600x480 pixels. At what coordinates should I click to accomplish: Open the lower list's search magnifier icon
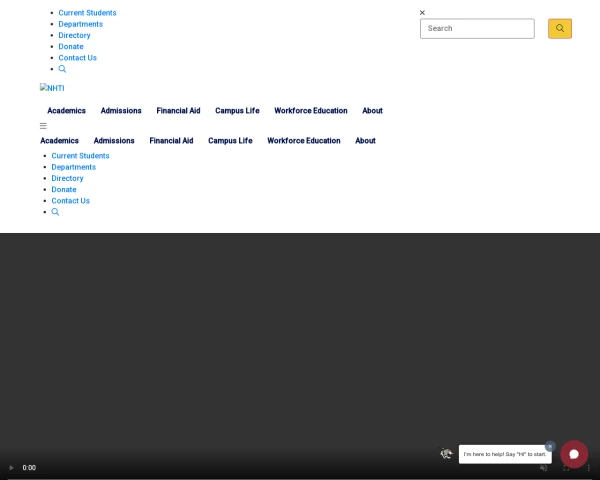tap(55, 212)
